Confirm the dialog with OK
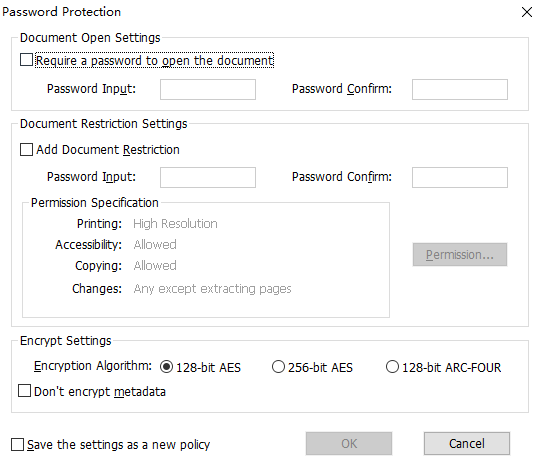 pyautogui.click(x=349, y=443)
